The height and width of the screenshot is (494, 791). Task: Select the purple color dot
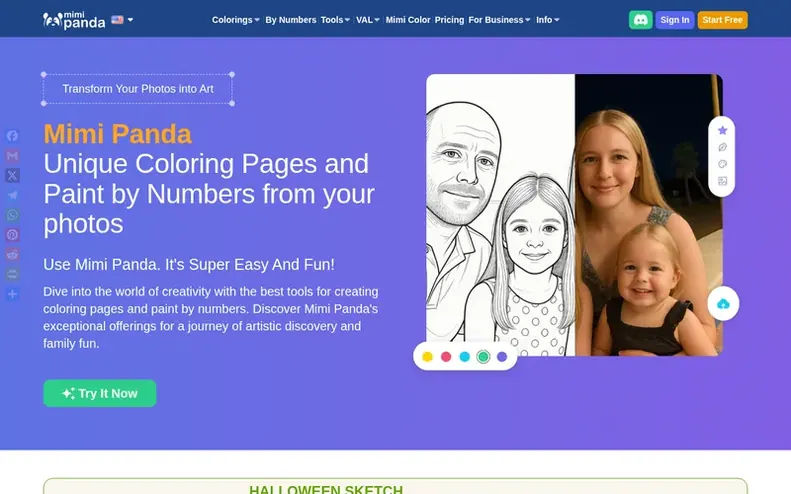(502, 357)
